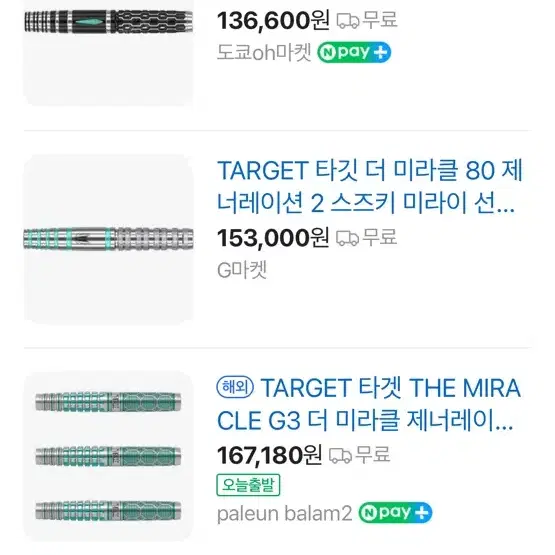Click the delivery truck icon next to 136,600원

tap(348, 21)
